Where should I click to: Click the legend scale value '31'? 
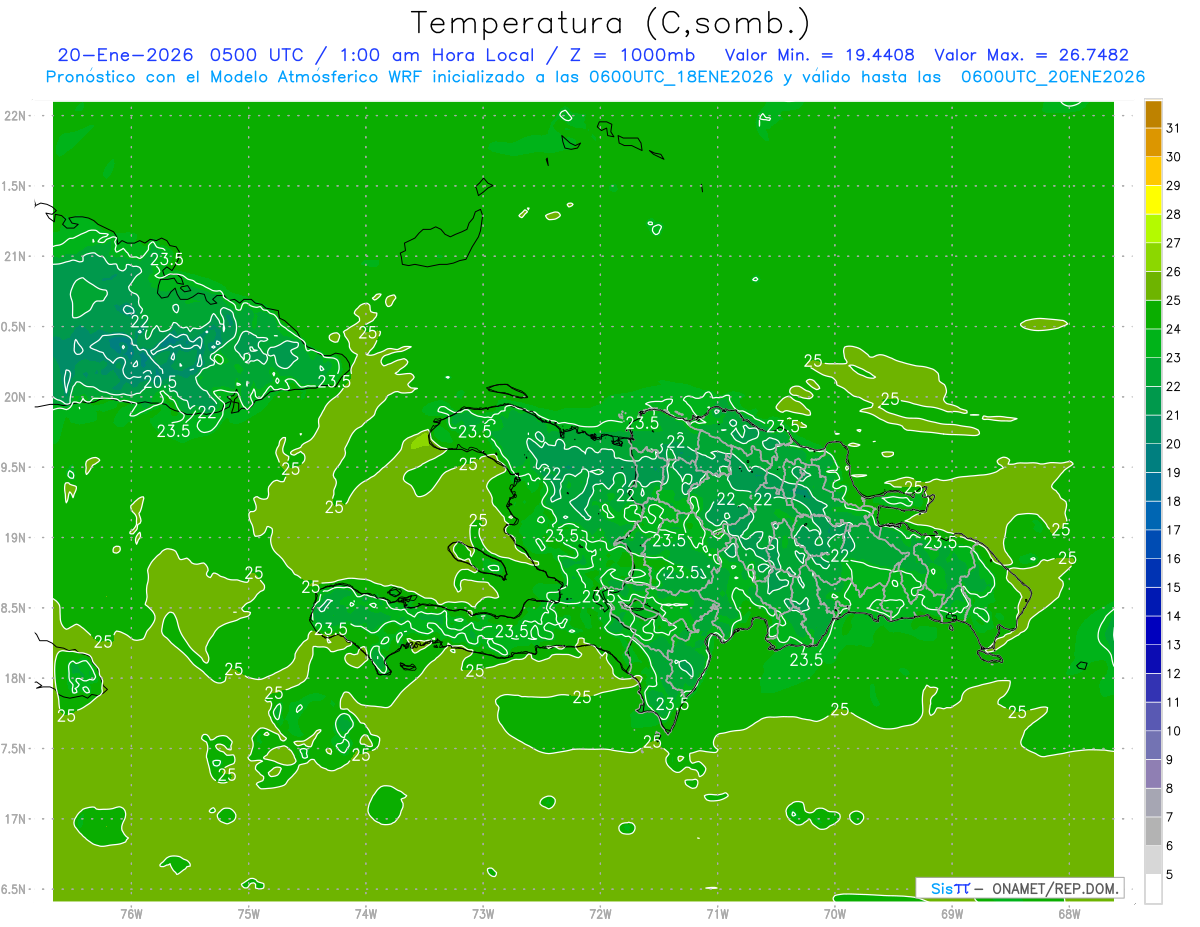pyautogui.click(x=1173, y=128)
